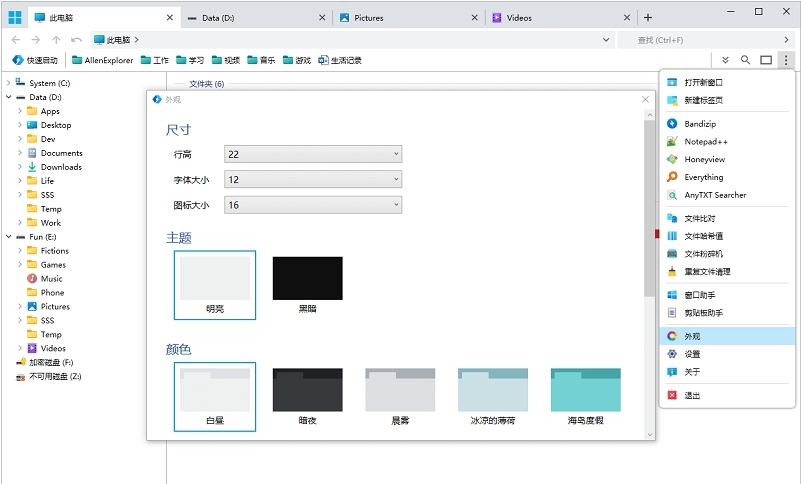801x484 pixels.
Task: Click the Bandizip icon in menu
Action: [673, 124]
